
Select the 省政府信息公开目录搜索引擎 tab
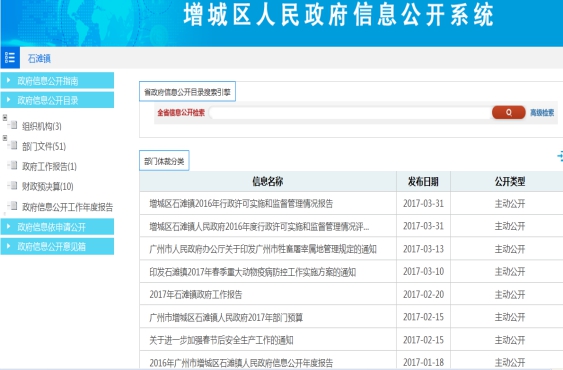click(x=187, y=92)
